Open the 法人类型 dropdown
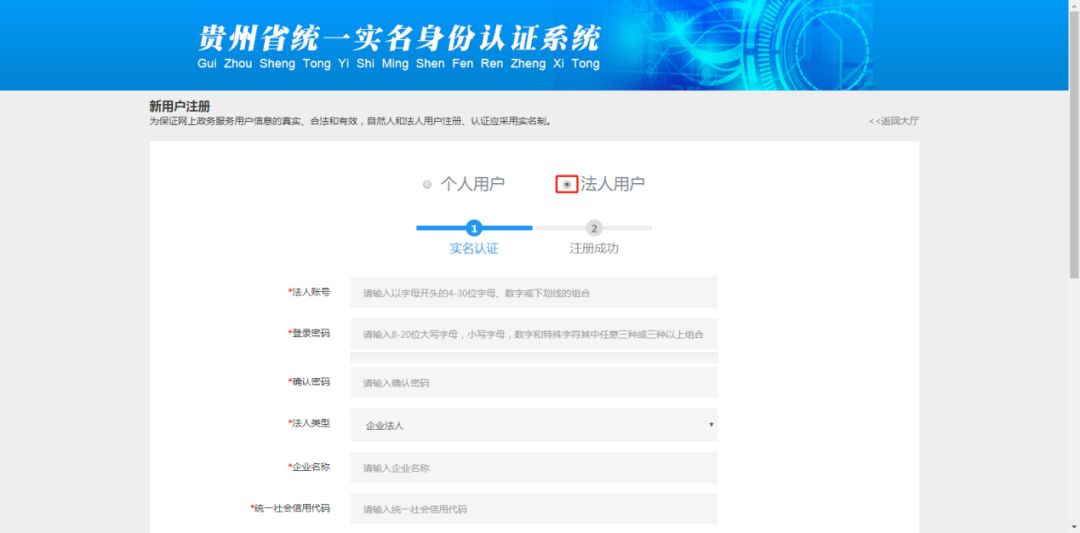The height and width of the screenshot is (533, 1080). click(534, 425)
